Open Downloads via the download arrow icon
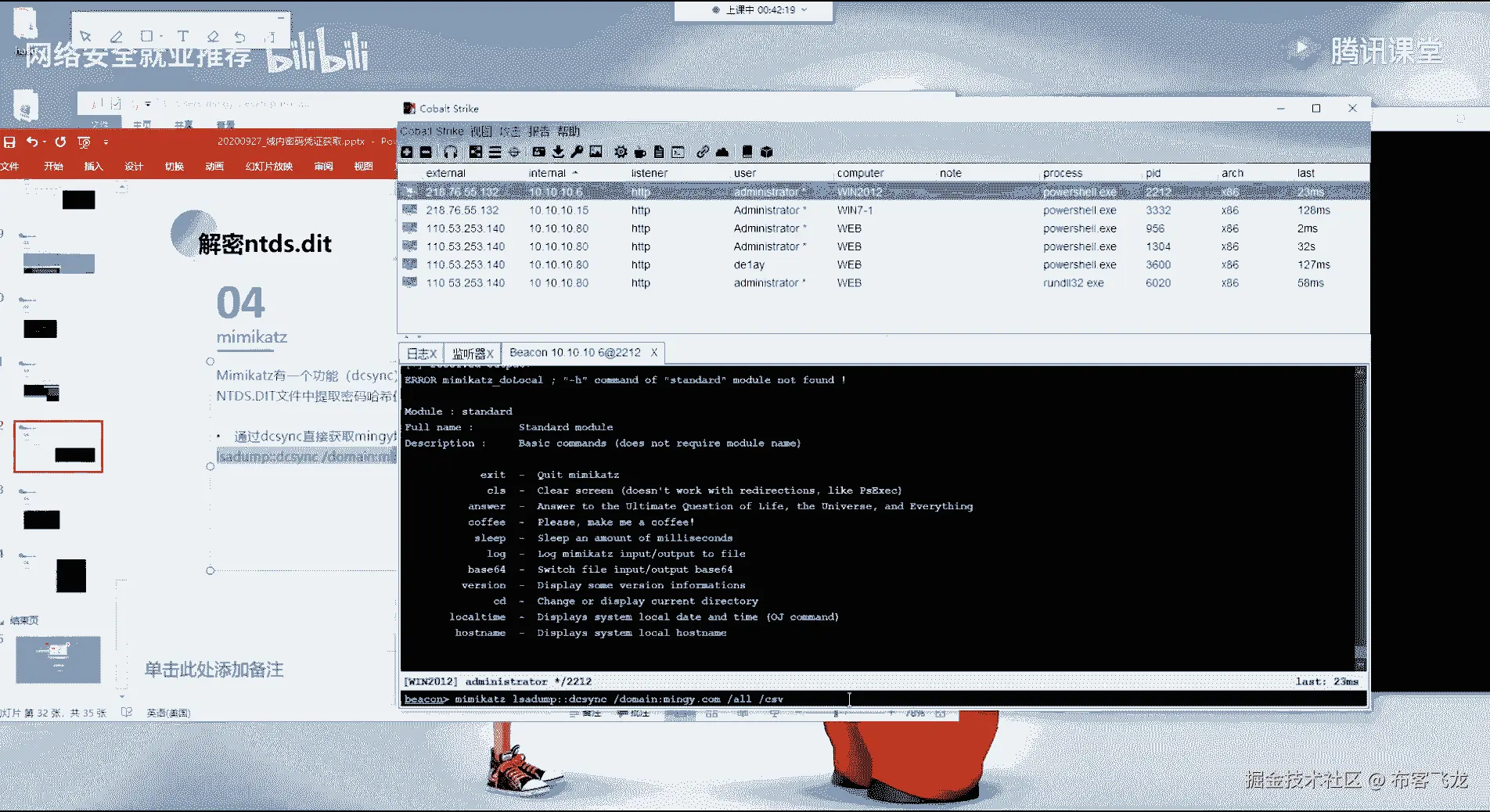Image resolution: width=1490 pixels, height=812 pixels. [558, 152]
